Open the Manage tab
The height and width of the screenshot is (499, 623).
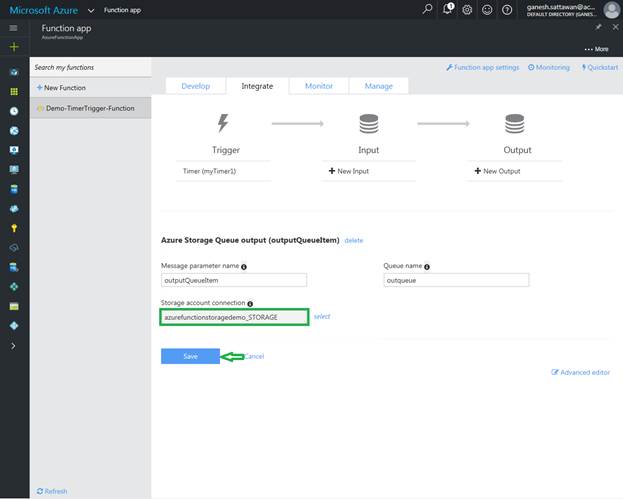coord(378,86)
